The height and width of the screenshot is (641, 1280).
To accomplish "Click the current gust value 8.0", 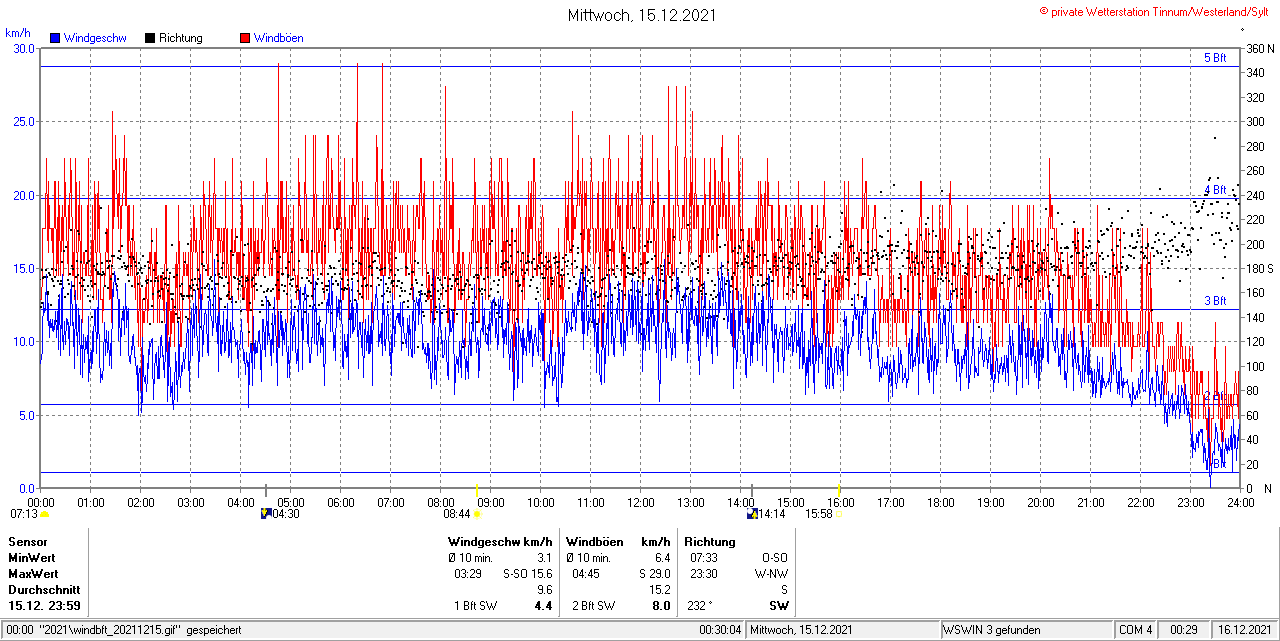I will [x=660, y=606].
